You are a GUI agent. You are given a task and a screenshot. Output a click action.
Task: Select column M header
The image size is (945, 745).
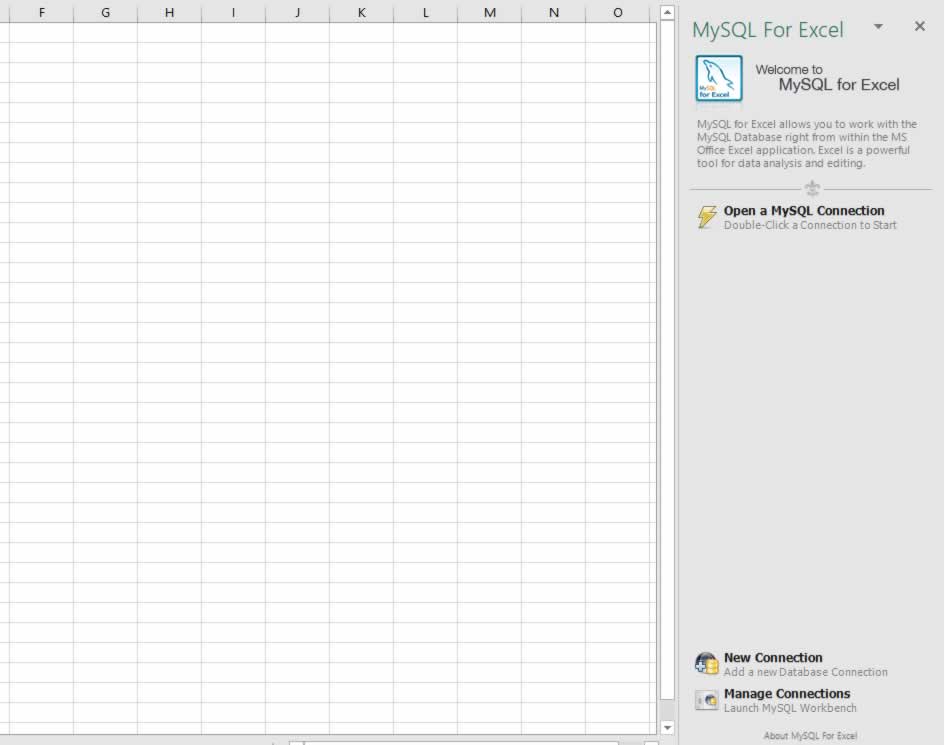coord(489,12)
